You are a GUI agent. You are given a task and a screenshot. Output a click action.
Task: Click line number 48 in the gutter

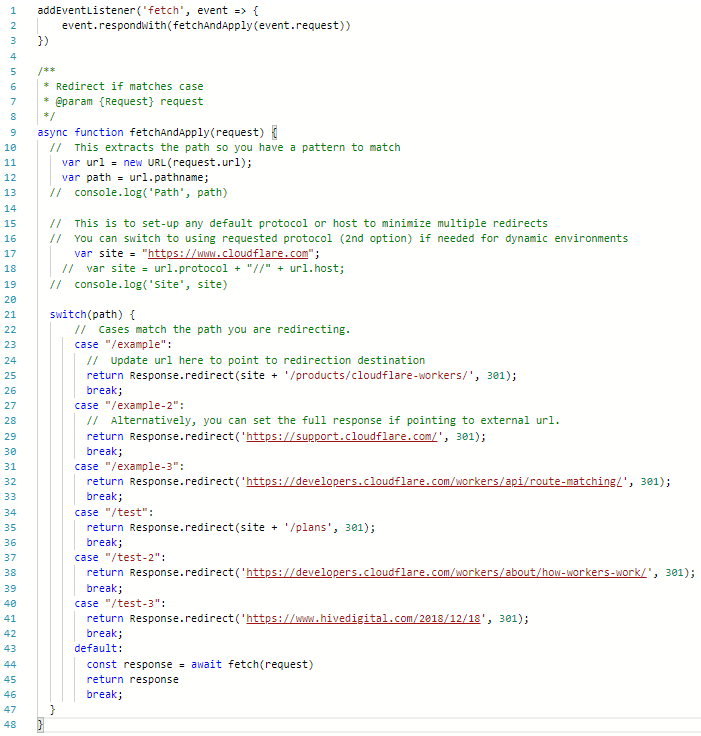tap(10, 725)
